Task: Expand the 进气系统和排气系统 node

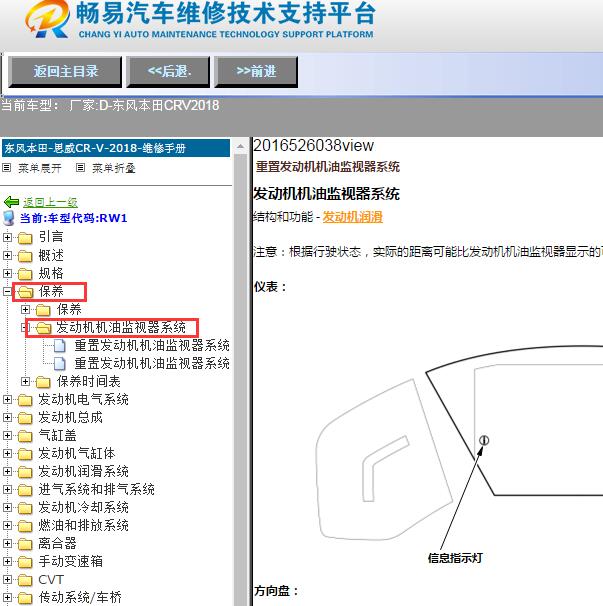Action: pyautogui.click(x=7, y=490)
